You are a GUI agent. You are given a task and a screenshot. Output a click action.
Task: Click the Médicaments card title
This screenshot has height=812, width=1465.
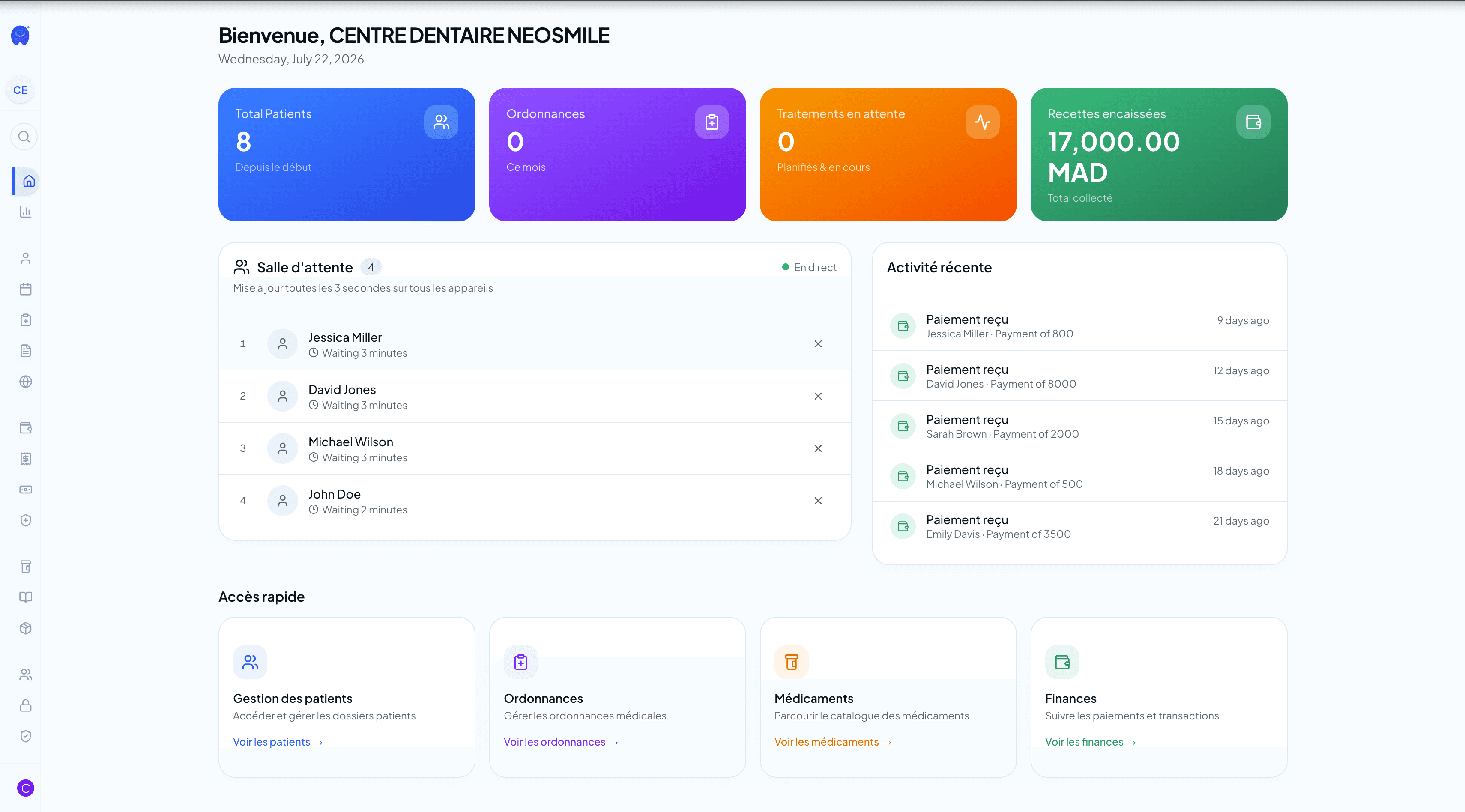(x=814, y=698)
